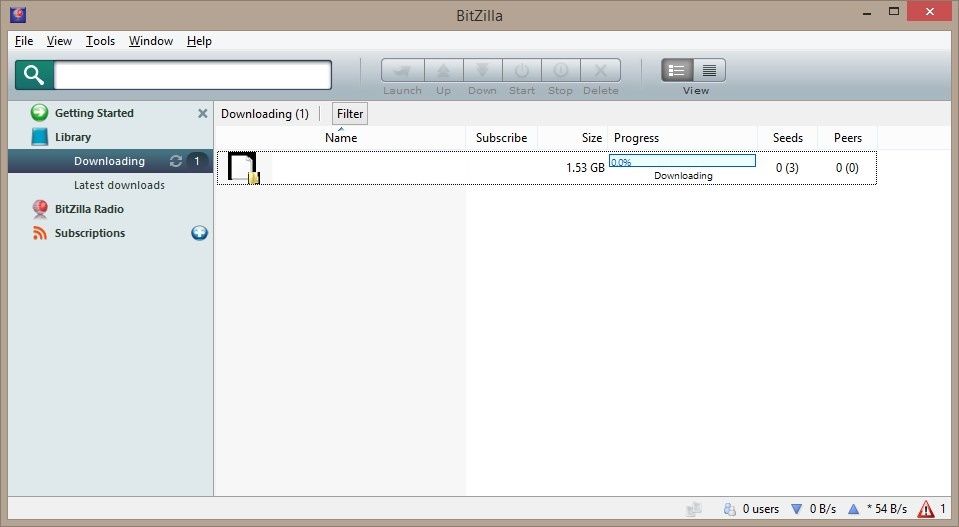Minimize the BitZilla window
This screenshot has height=527, width=959.
coord(867,12)
